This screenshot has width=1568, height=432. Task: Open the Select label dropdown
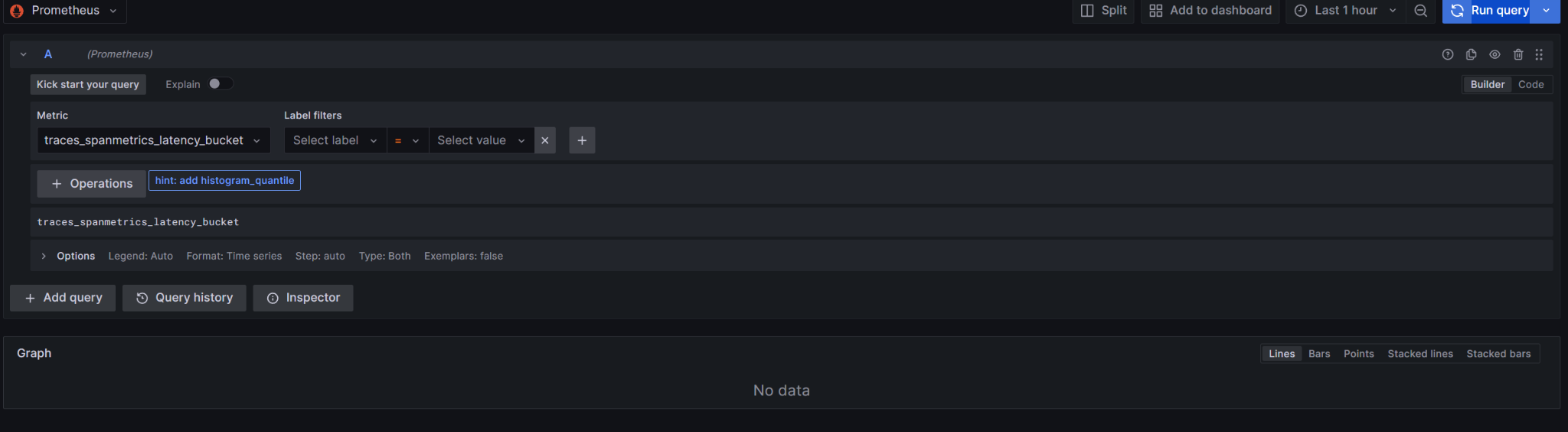click(x=335, y=140)
